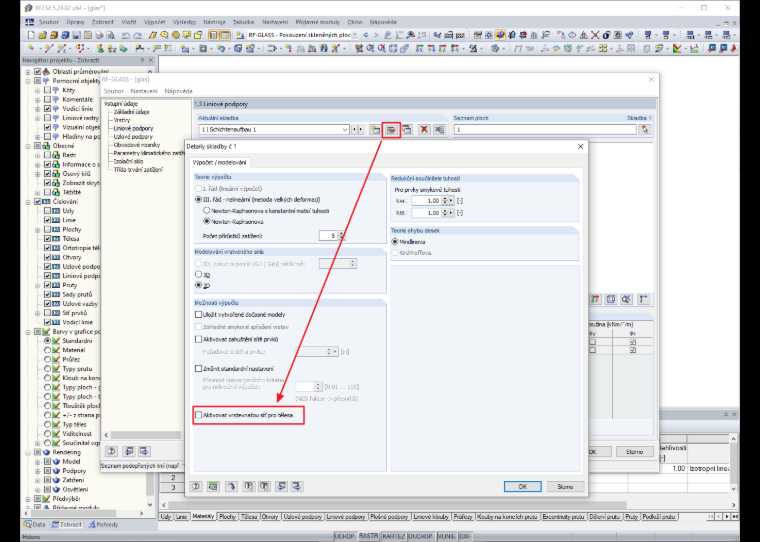Toggle the UCHOP status bar button
This screenshot has height=542, width=760.
pyautogui.click(x=344, y=536)
